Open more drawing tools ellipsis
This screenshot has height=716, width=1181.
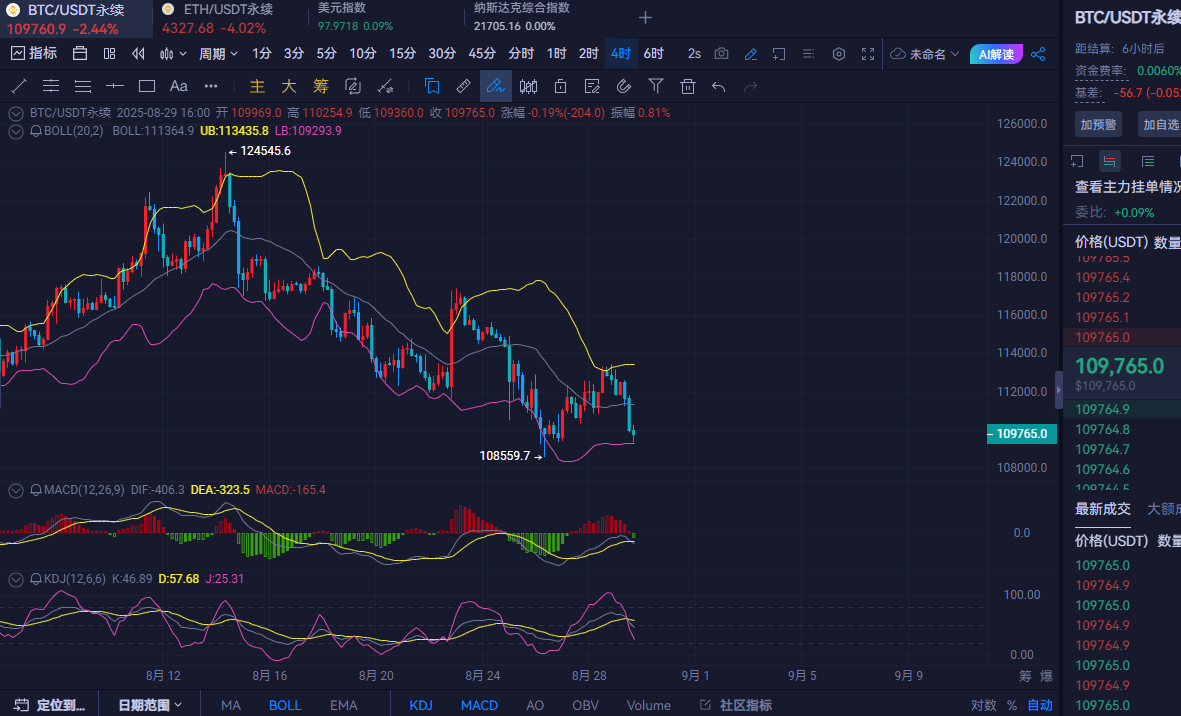point(211,86)
